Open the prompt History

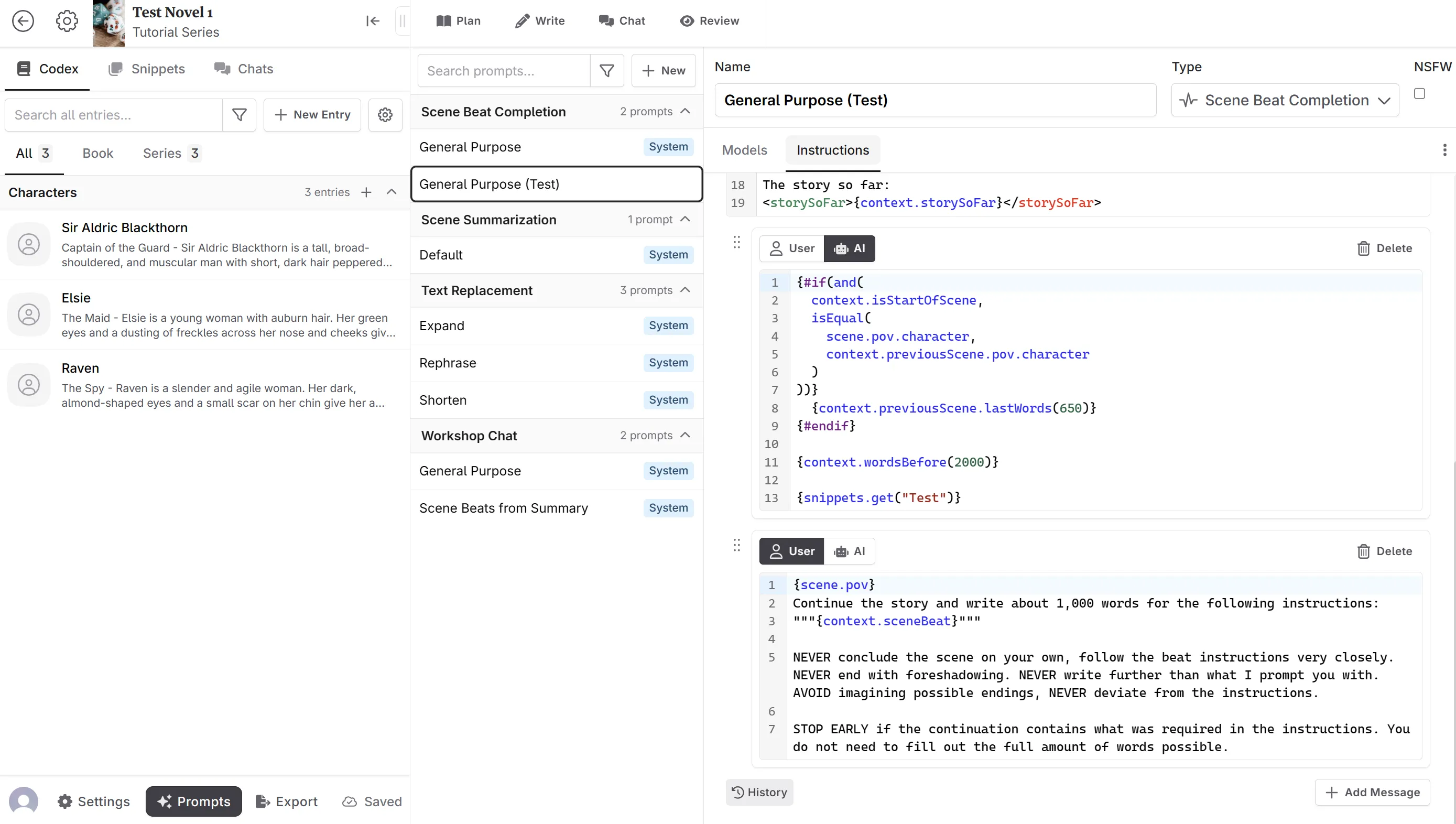[x=759, y=793]
